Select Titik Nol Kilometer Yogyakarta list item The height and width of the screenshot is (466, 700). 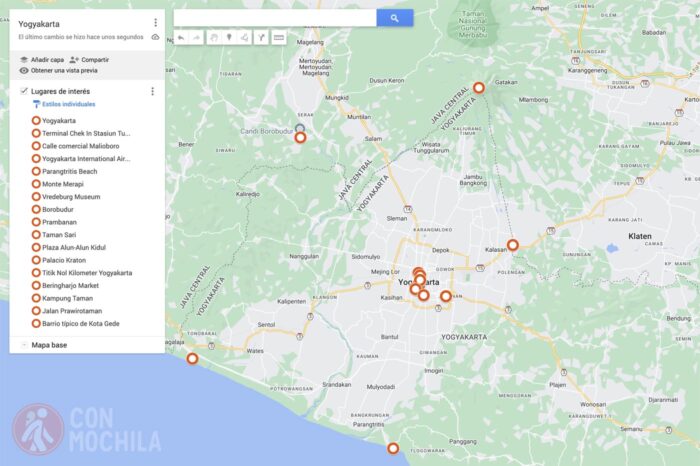tap(82, 273)
